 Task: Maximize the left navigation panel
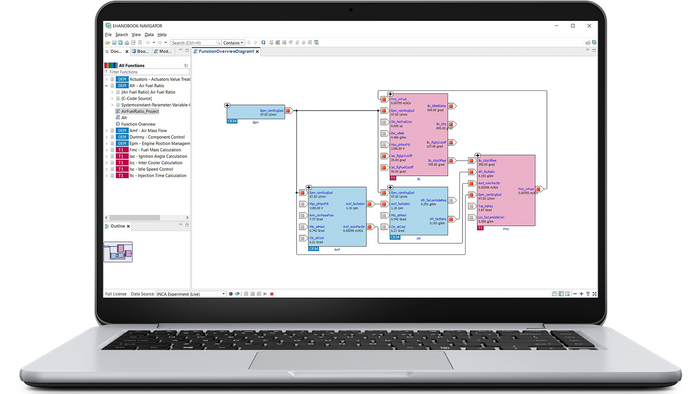187,51
